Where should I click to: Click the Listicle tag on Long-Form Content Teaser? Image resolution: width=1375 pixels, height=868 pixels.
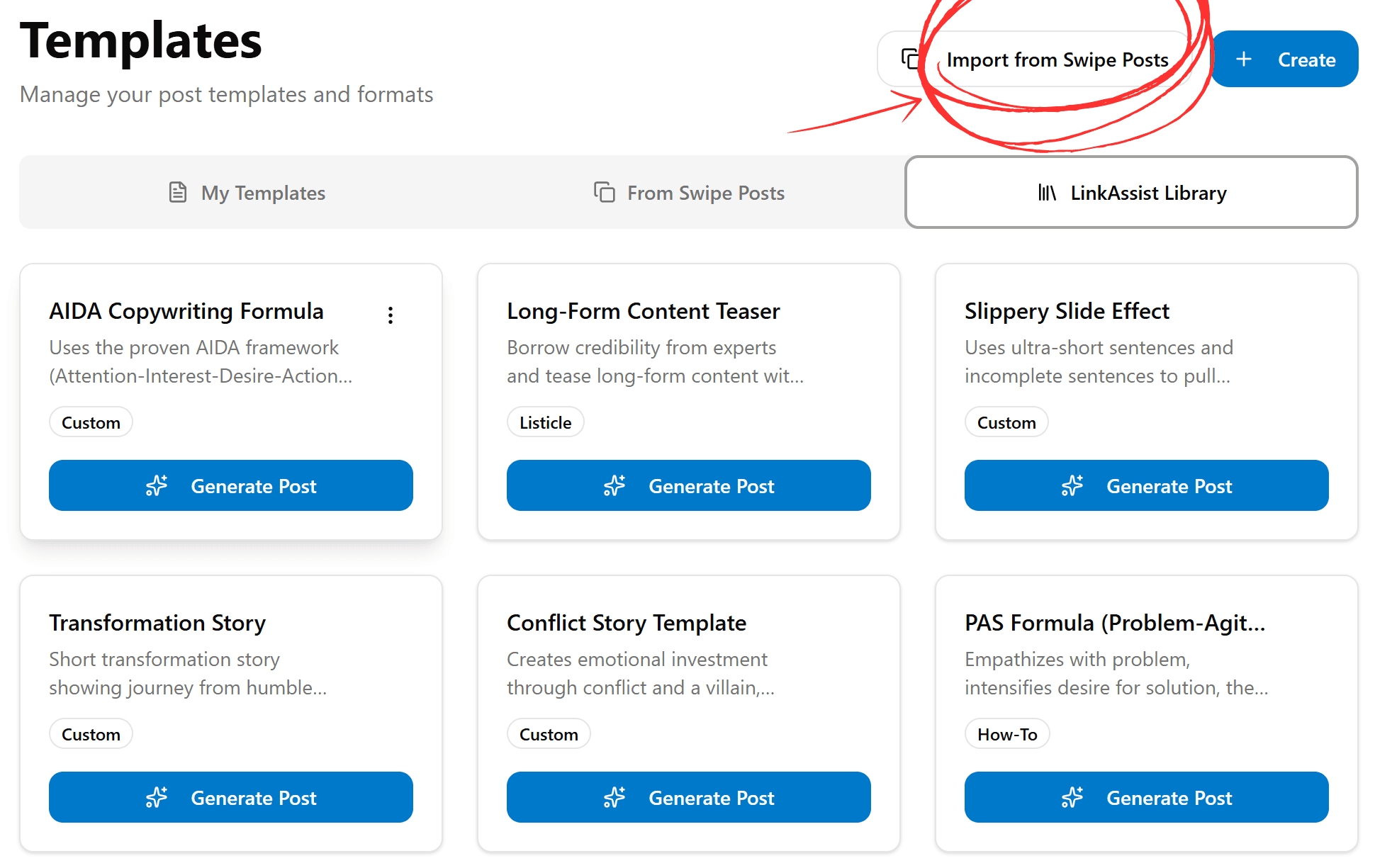545,422
